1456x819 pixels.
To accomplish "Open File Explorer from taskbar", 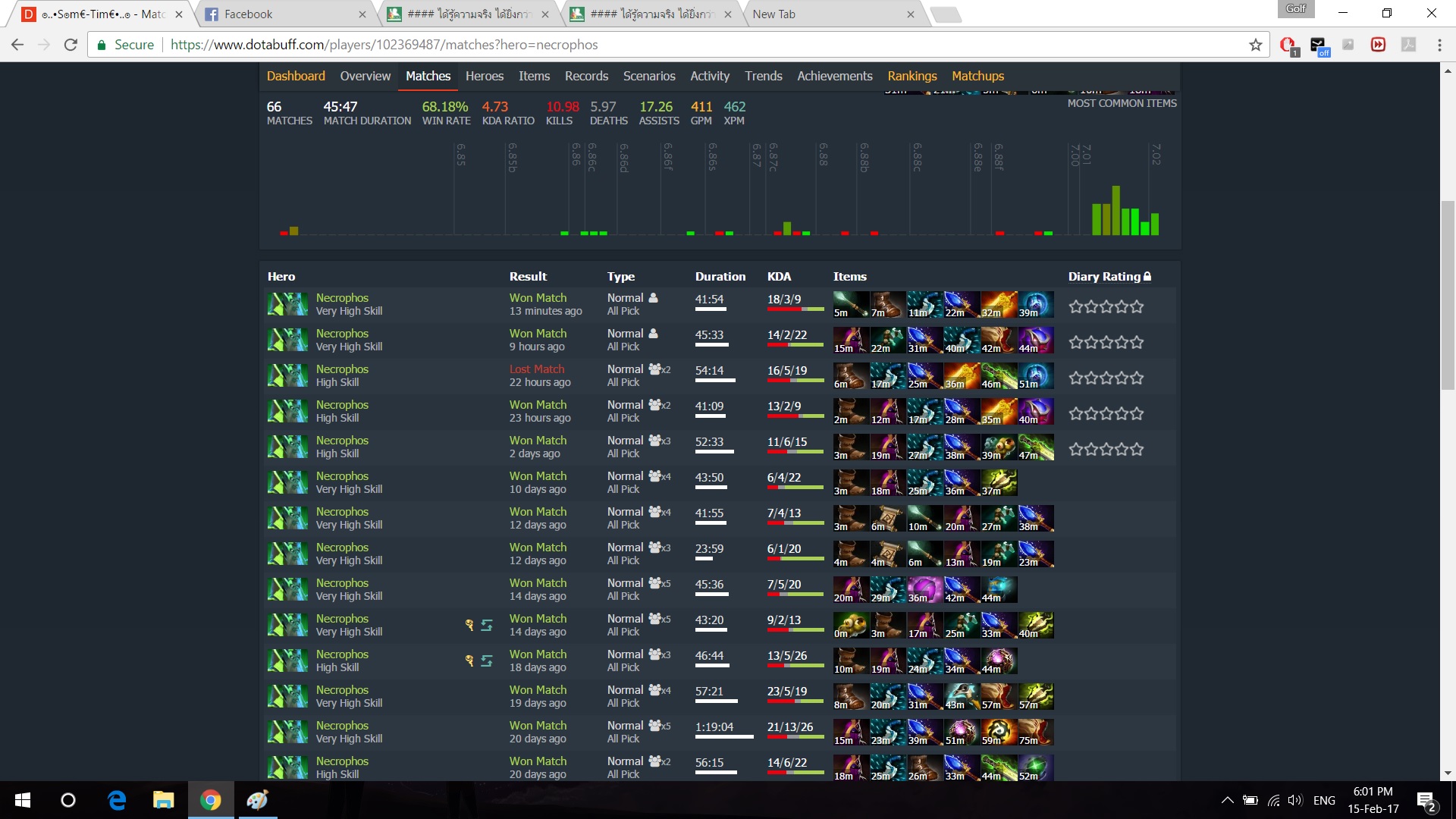I will [x=163, y=800].
